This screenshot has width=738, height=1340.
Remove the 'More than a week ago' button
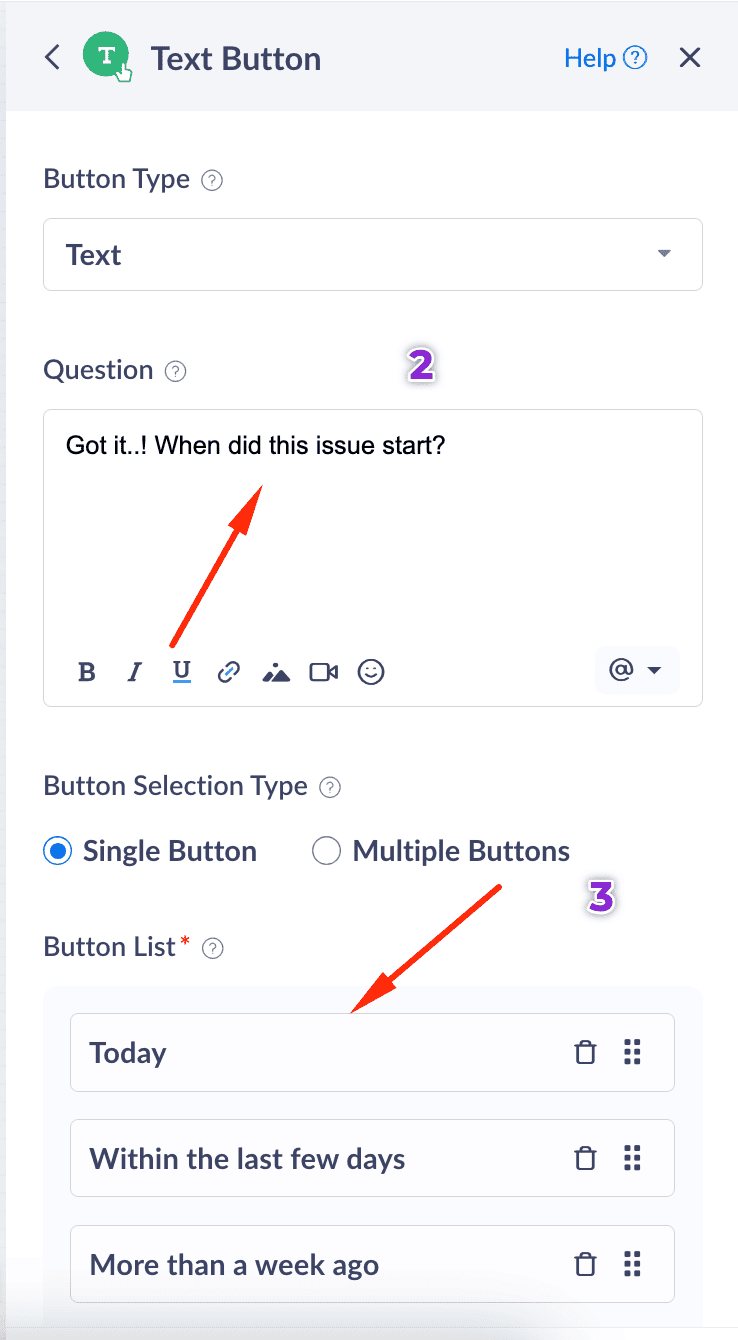coord(585,1264)
